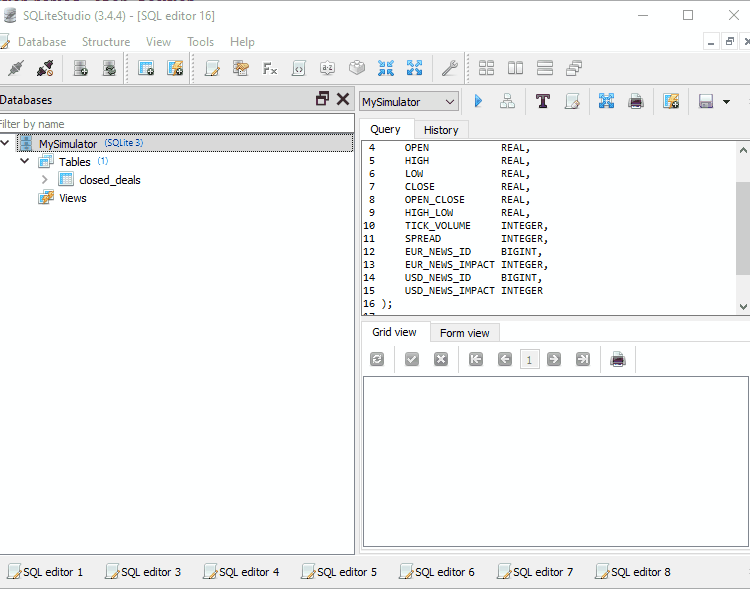Open the MySimulator database combo box
This screenshot has width=750, height=589.
pos(408,102)
